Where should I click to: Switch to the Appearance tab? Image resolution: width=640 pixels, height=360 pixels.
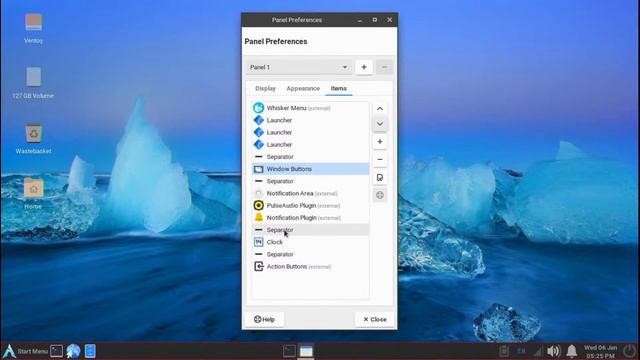pyautogui.click(x=303, y=89)
